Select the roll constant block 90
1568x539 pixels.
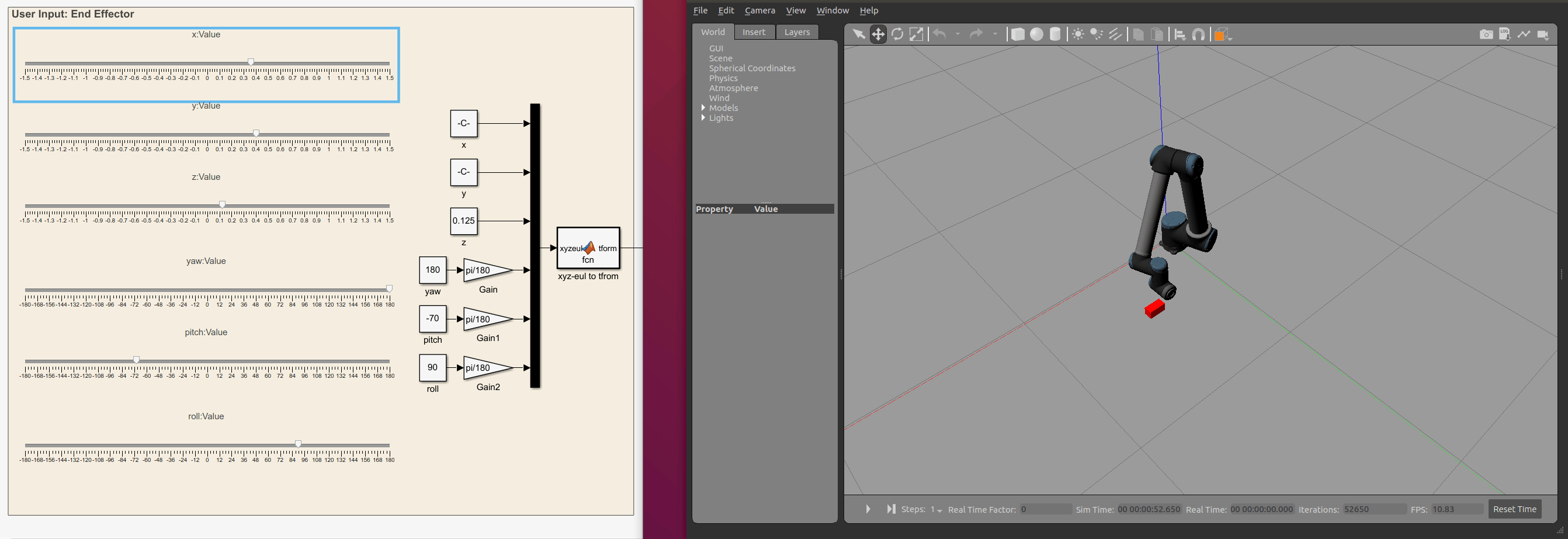(433, 367)
